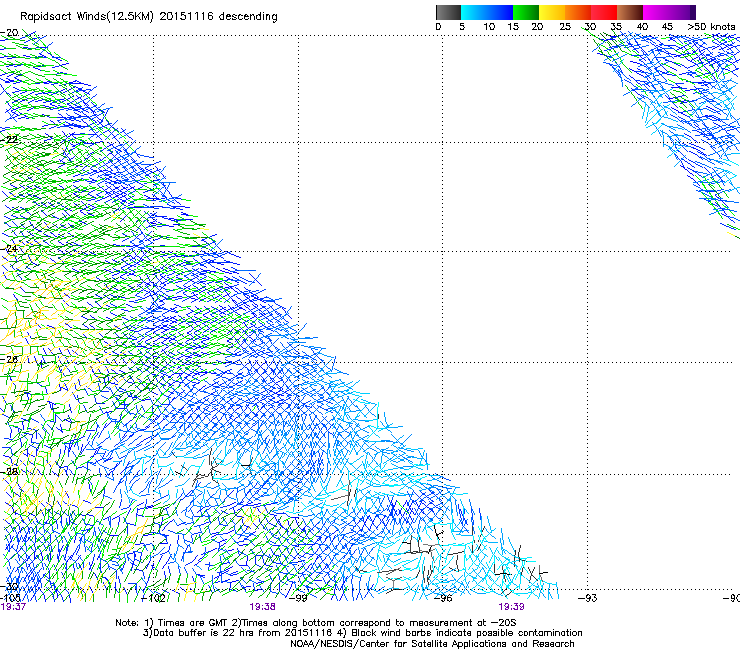The height and width of the screenshot is (650, 740).
Task: Click the longitude label '-93'
Action: [x=588, y=598]
